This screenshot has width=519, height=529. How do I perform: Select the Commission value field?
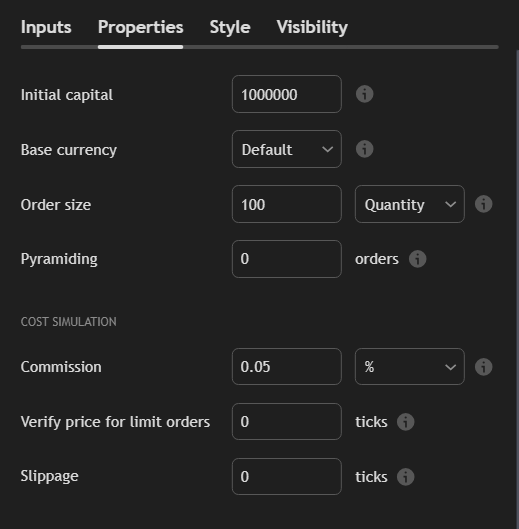pyautogui.click(x=287, y=367)
